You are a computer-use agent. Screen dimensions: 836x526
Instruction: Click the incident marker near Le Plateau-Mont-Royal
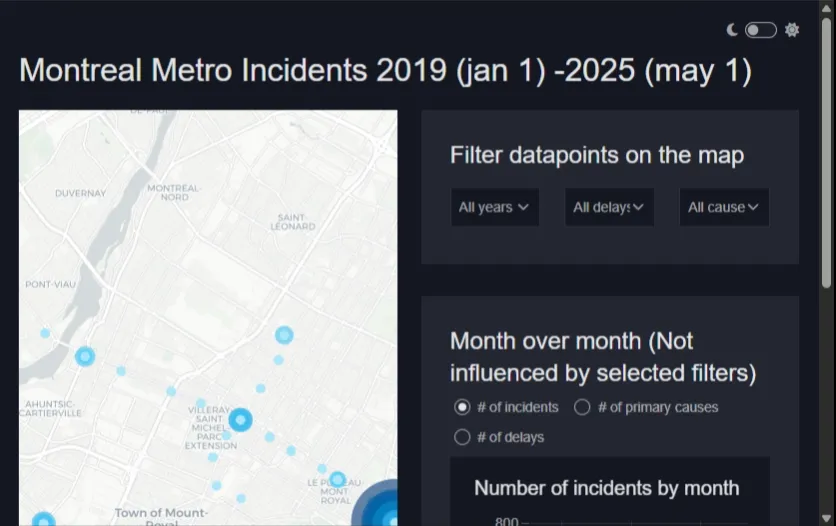[337, 480]
